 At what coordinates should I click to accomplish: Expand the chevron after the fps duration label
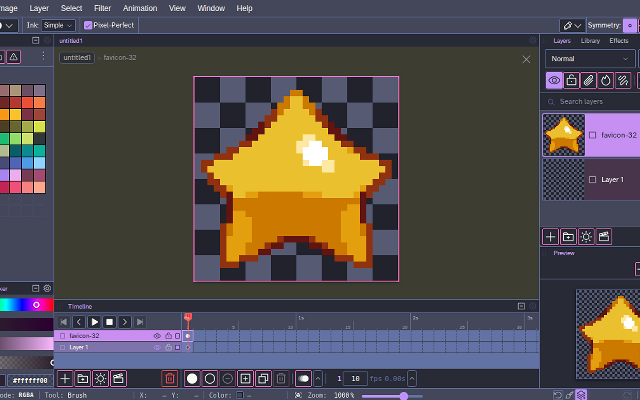[x=412, y=379]
